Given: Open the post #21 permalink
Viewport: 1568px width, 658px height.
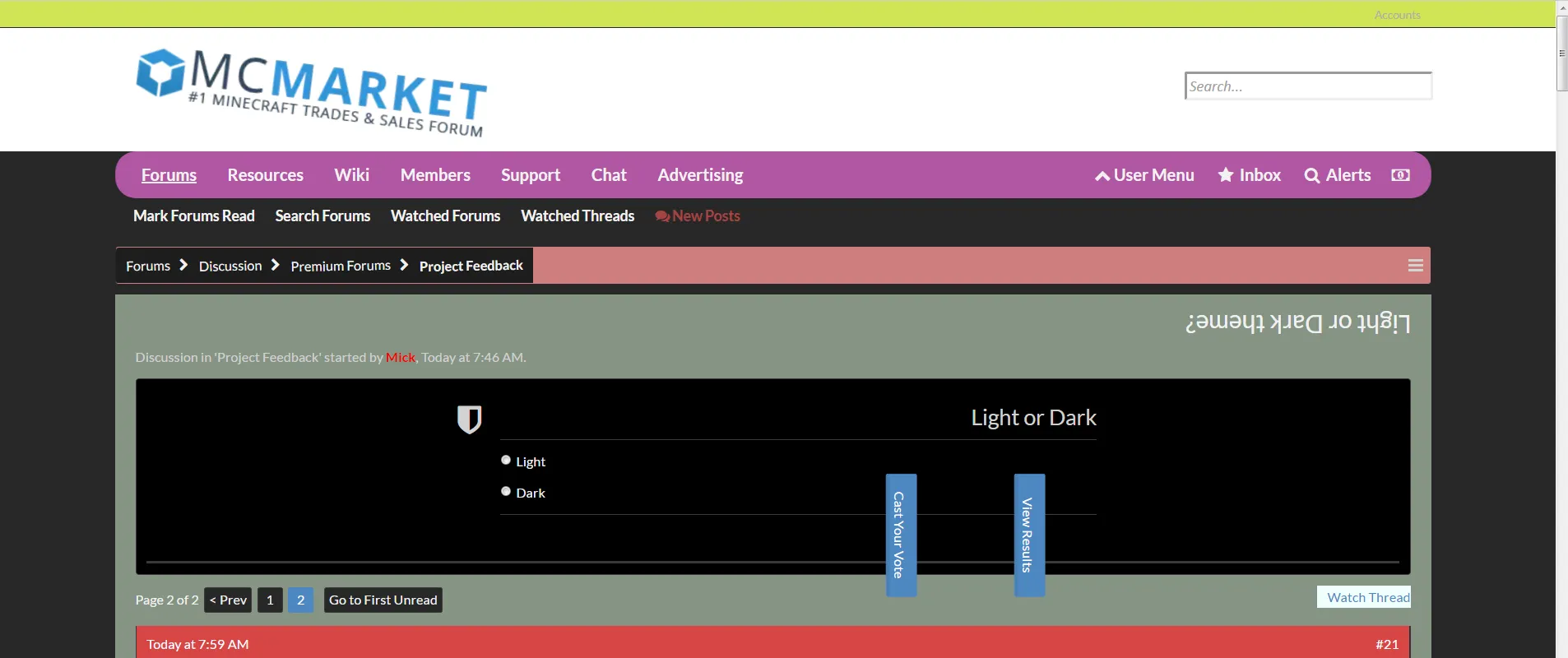Looking at the screenshot, I should point(1387,644).
